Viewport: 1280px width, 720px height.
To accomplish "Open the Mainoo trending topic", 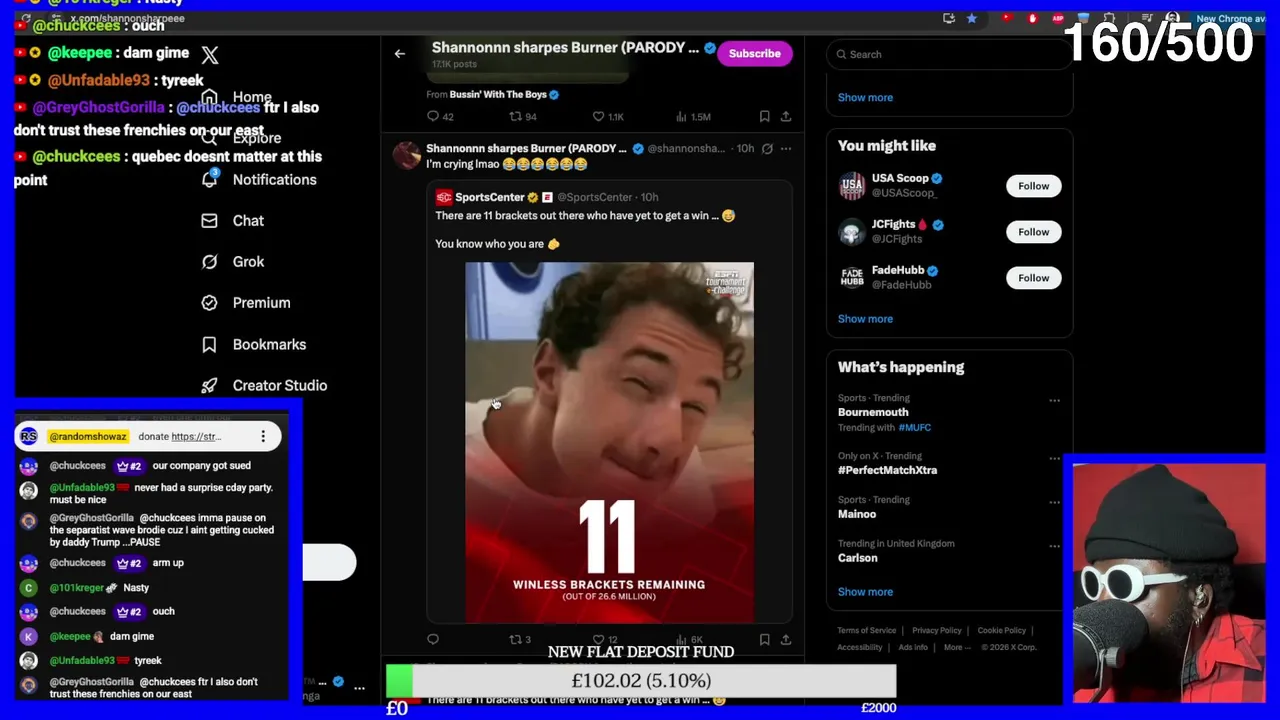I will pyautogui.click(x=857, y=514).
